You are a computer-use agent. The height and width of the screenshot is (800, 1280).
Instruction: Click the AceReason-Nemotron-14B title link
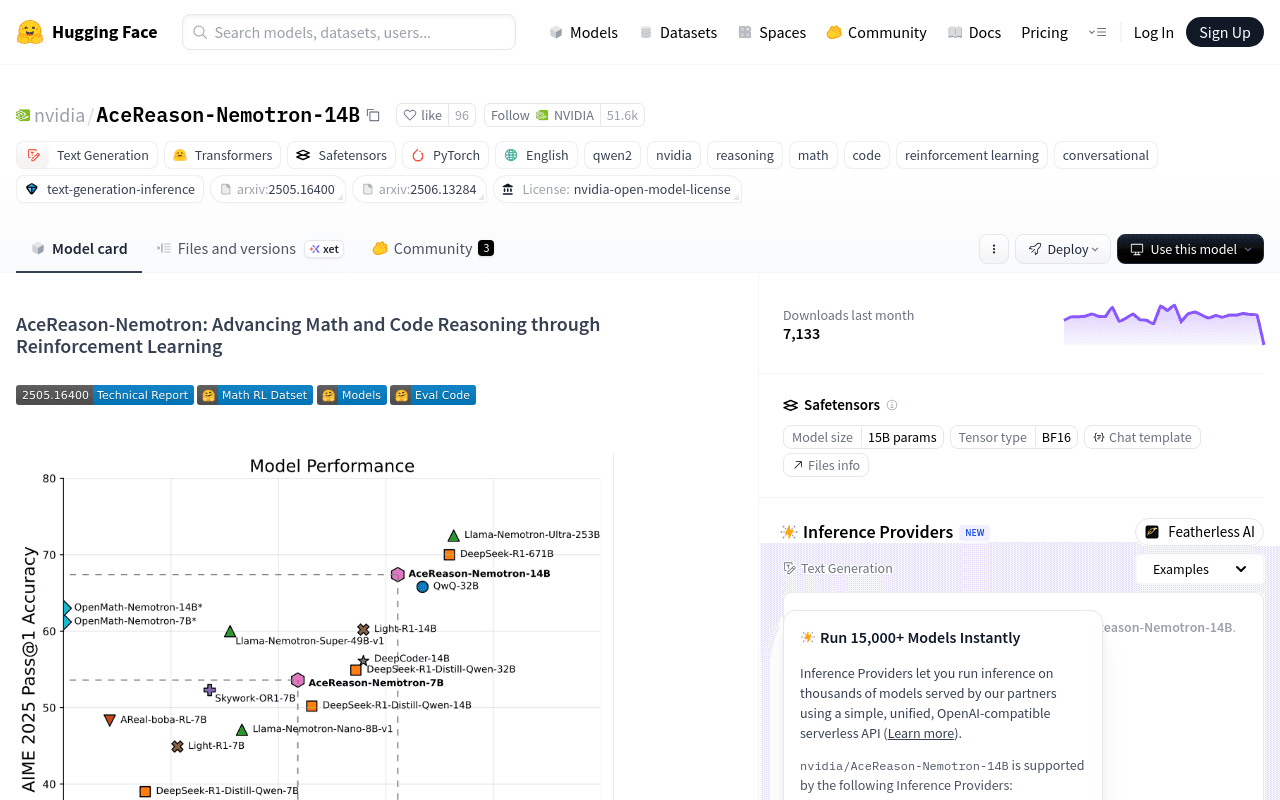pyautogui.click(x=228, y=115)
